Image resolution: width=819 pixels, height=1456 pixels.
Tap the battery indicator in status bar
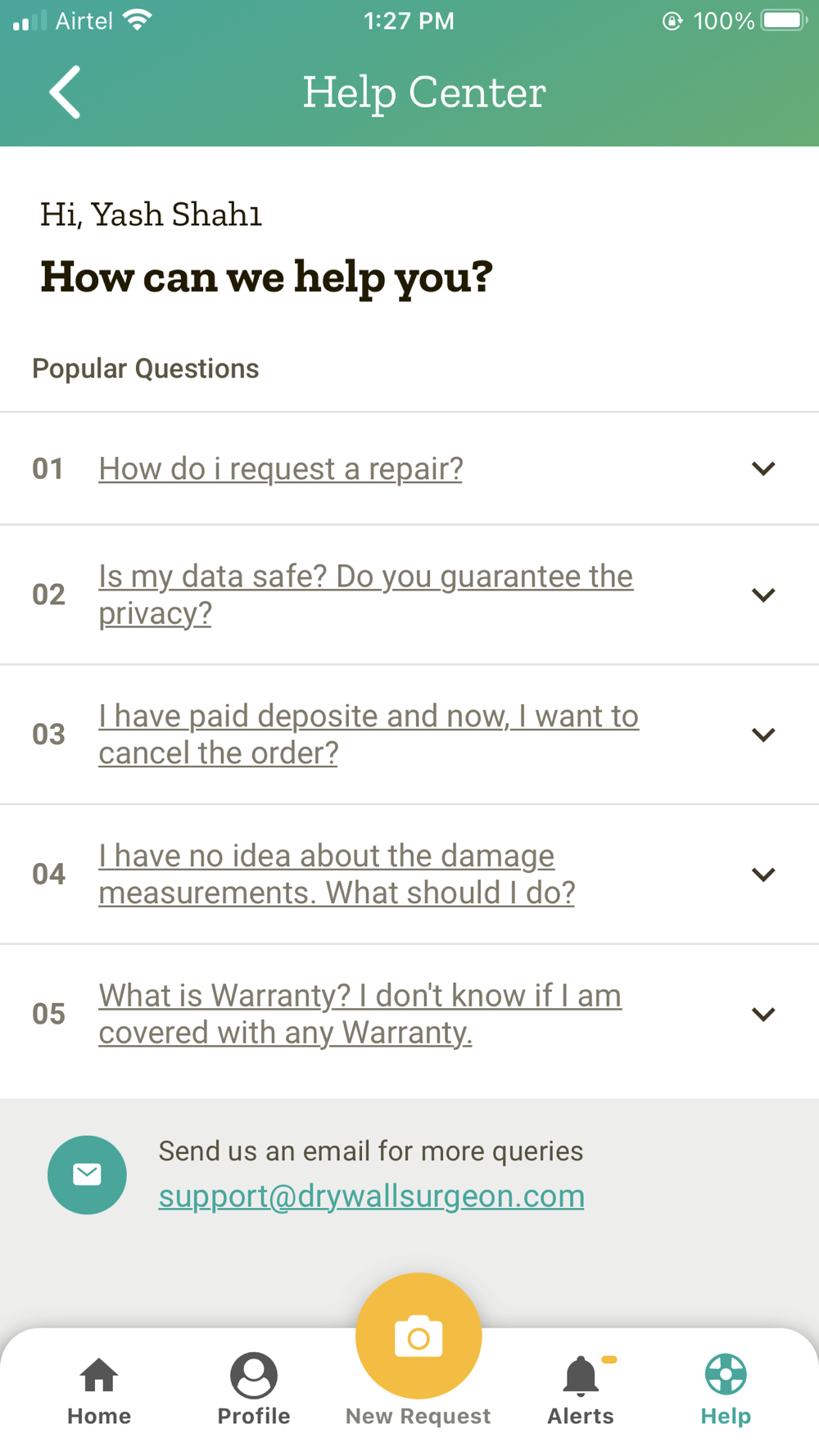784,20
